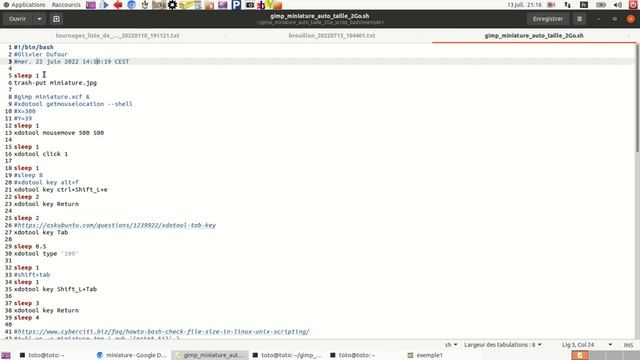Open the Applications menu in top panel
Screen dimensions: 640x360
click(24, 5)
